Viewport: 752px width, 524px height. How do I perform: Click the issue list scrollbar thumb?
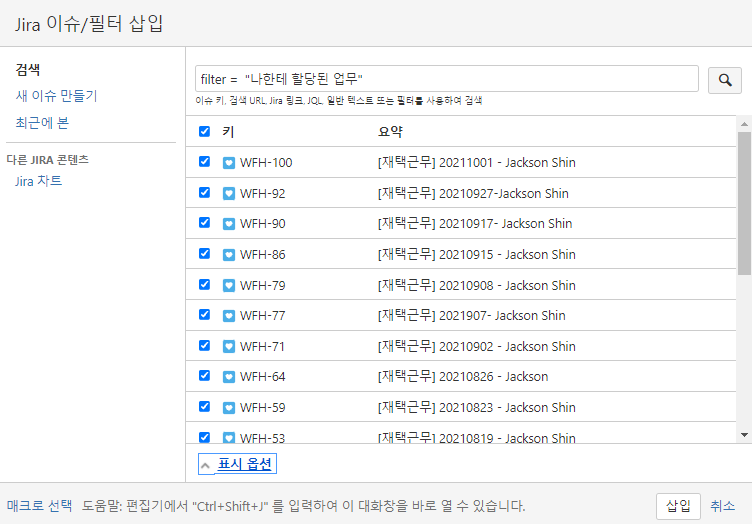[744, 203]
